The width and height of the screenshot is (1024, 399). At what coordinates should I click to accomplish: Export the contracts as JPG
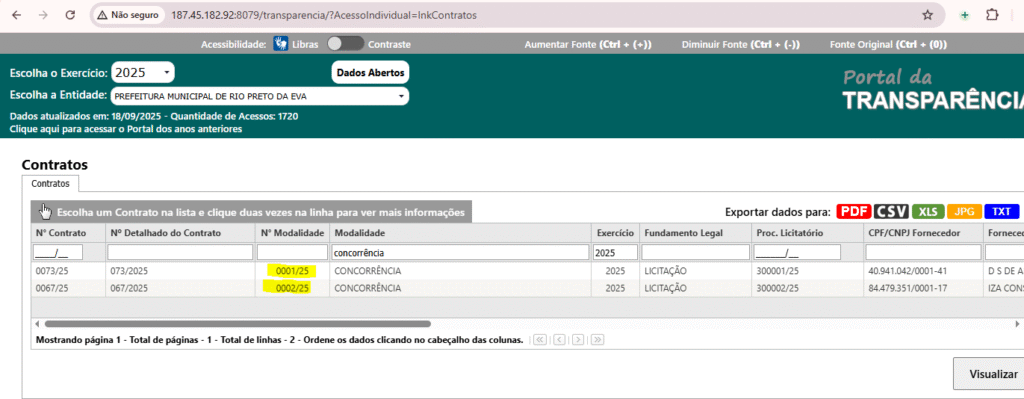point(964,212)
